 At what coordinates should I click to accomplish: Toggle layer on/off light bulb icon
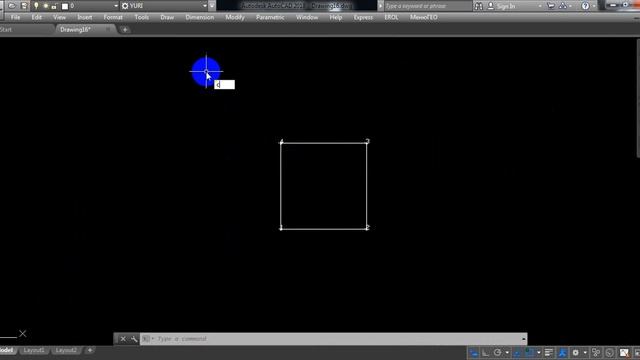click(36, 6)
